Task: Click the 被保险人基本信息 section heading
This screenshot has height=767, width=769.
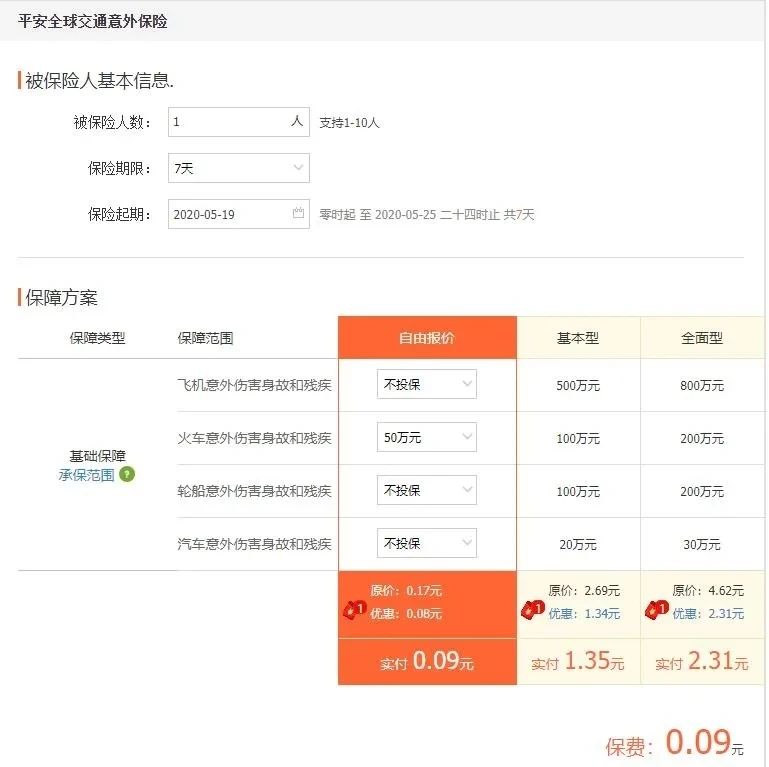Action: click(x=100, y=80)
